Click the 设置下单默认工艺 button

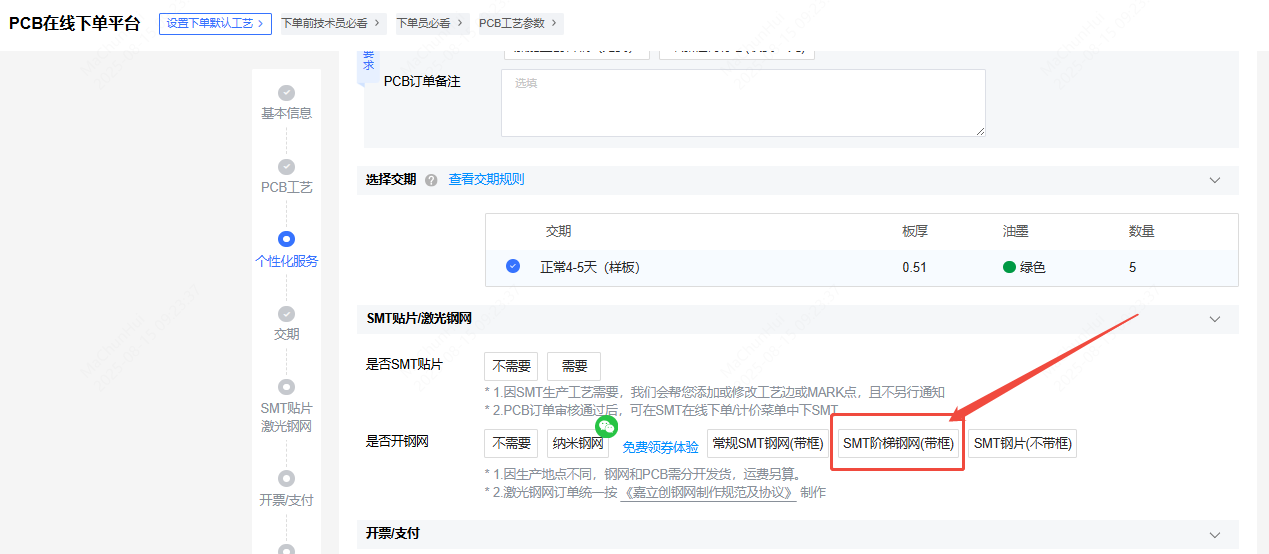215,23
